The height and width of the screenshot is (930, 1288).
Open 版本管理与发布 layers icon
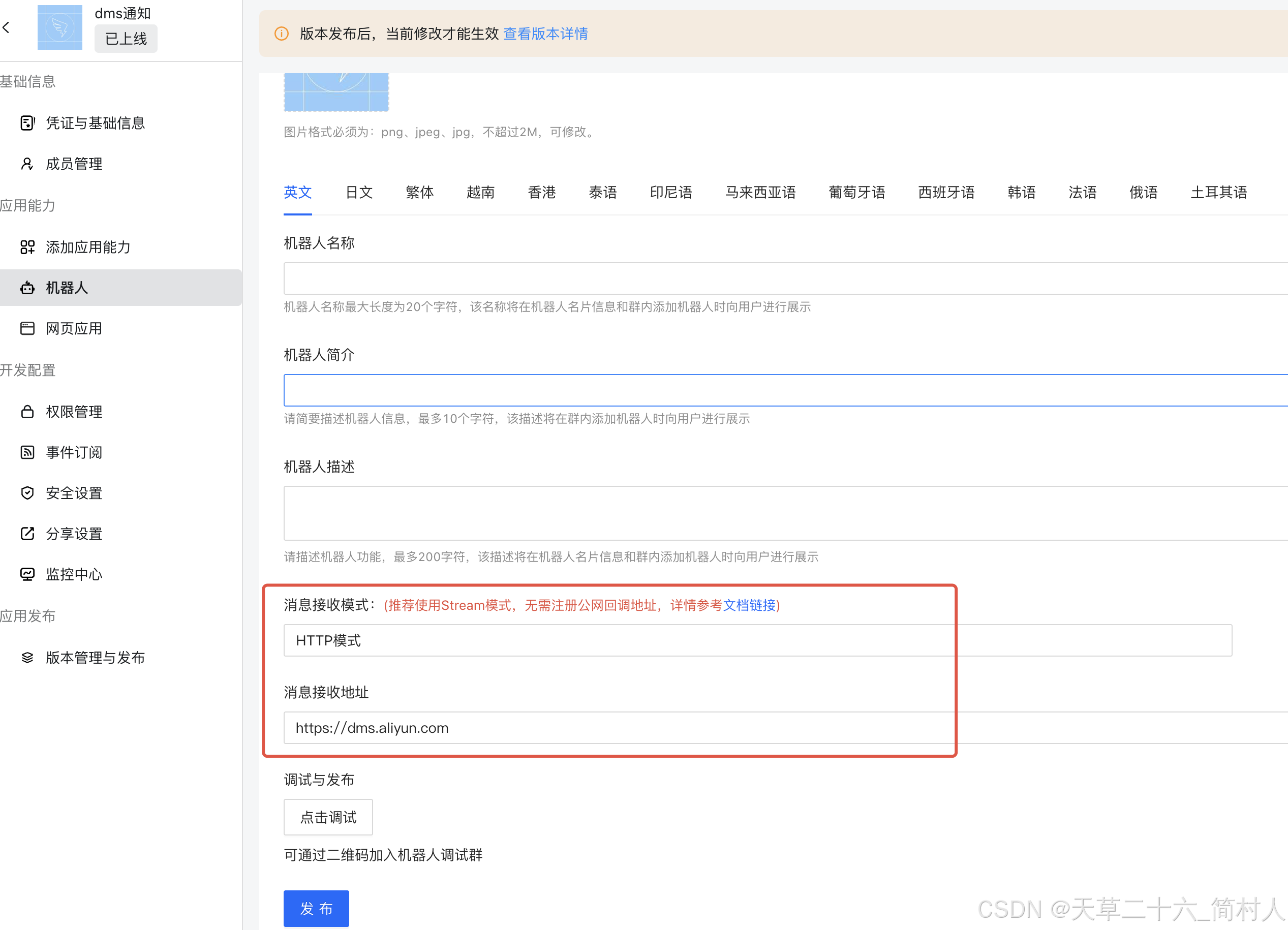pos(27,658)
